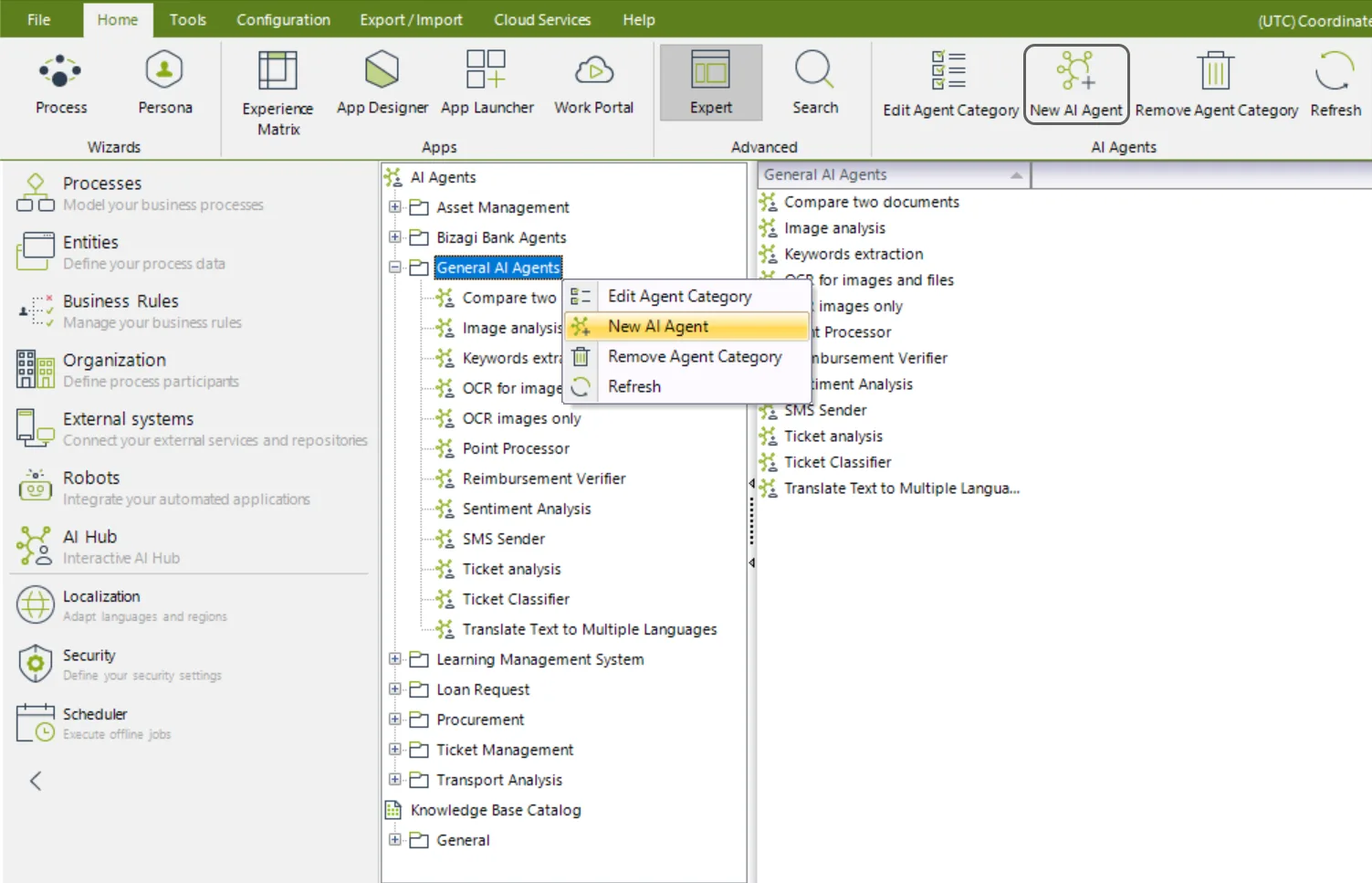This screenshot has width=1372, height=883.
Task: Select Knowledge Base Catalog in the tree
Action: [x=496, y=810]
